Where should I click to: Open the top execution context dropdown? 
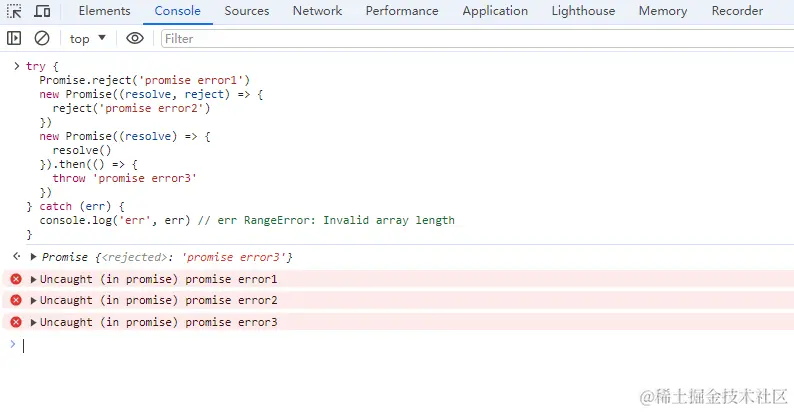(x=88, y=38)
